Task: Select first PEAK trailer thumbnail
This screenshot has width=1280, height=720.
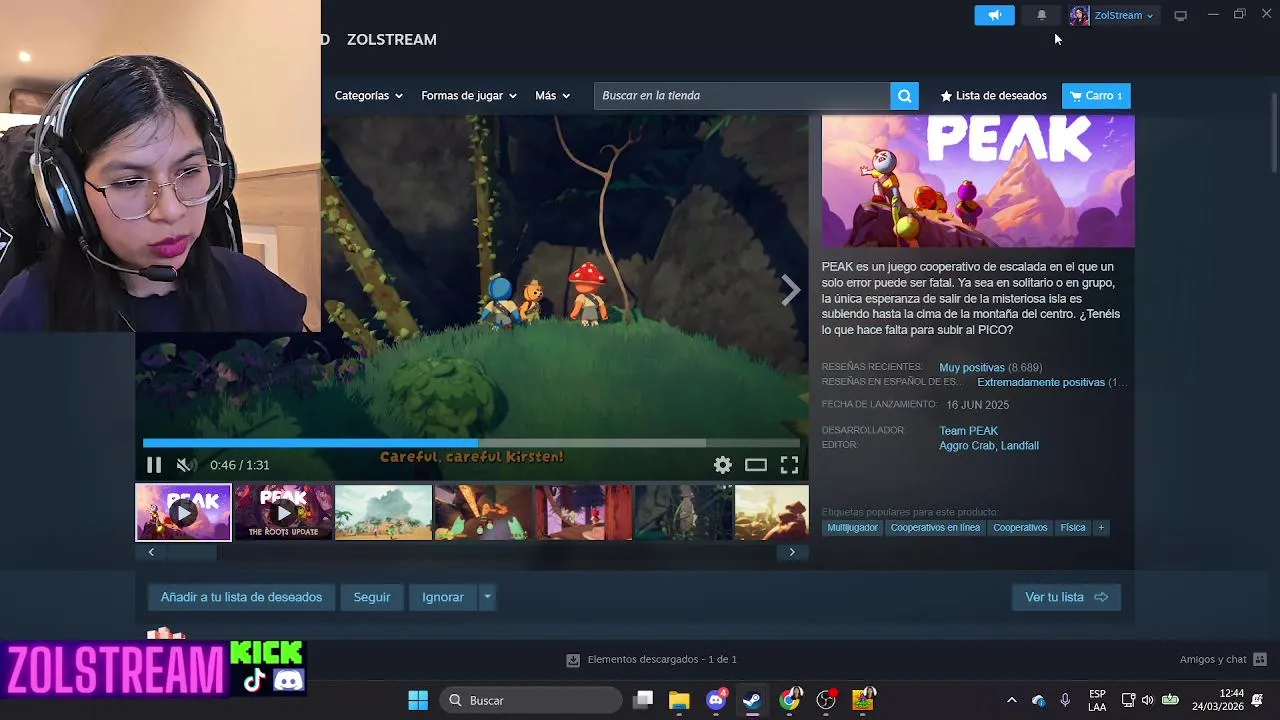Action: 183,512
